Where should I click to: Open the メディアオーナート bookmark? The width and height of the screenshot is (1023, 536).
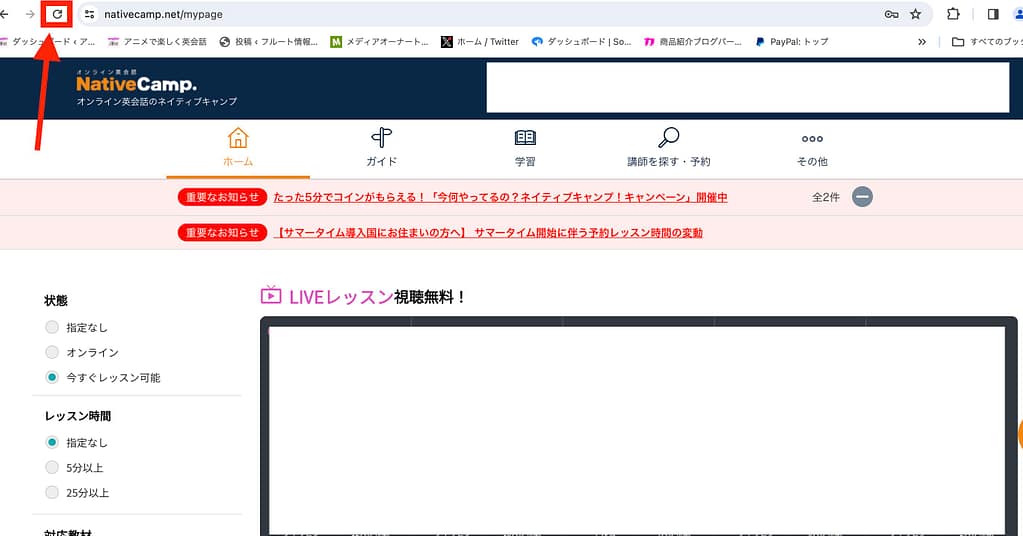pyautogui.click(x=379, y=42)
